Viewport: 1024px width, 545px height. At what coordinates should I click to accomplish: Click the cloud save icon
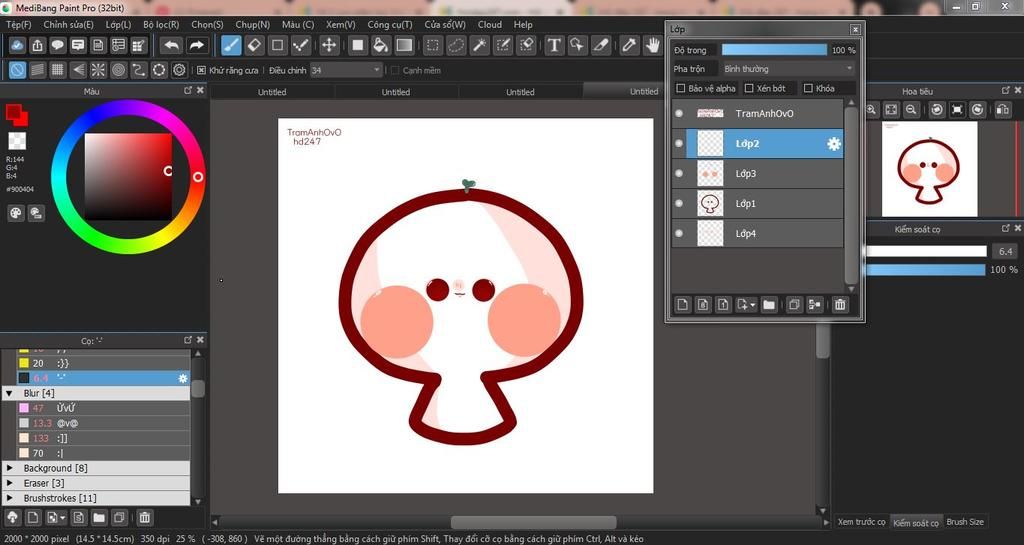point(17,45)
